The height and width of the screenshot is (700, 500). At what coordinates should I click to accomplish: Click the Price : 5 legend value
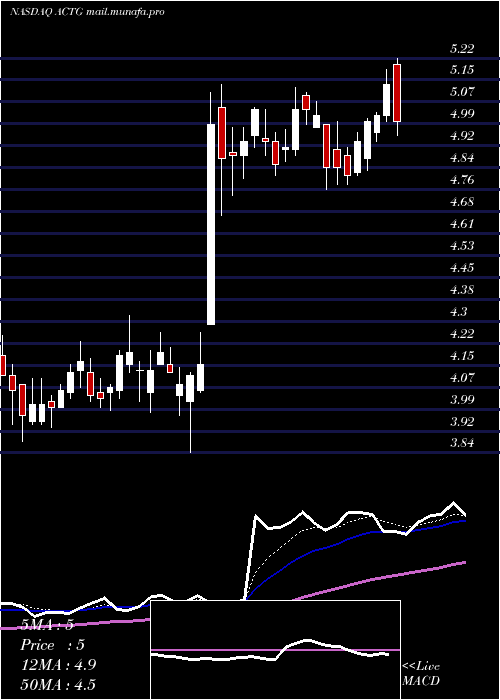point(53,646)
